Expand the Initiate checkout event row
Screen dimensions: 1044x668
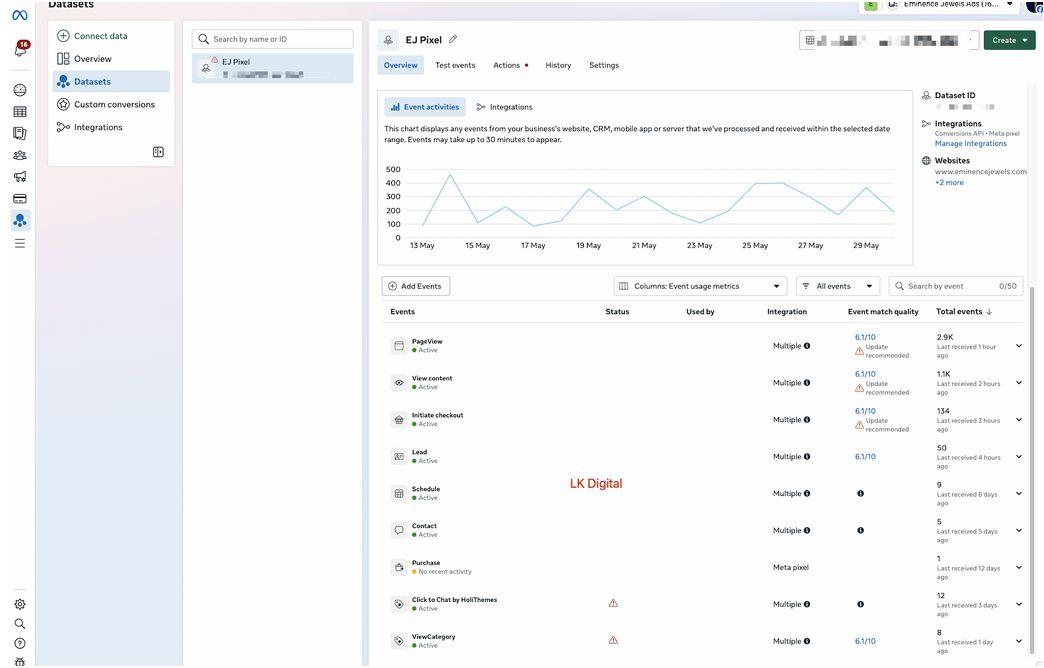1019,420
